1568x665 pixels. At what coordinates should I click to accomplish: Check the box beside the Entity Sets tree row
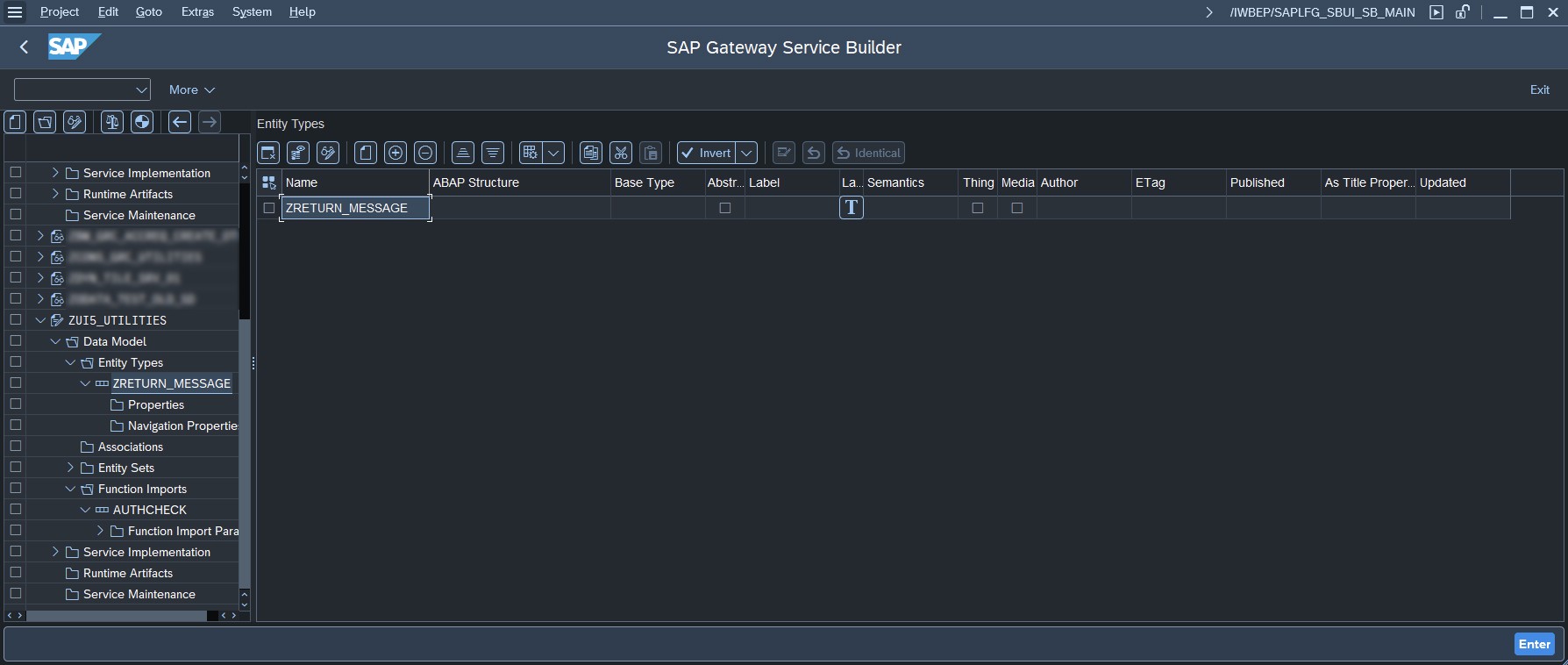point(16,467)
